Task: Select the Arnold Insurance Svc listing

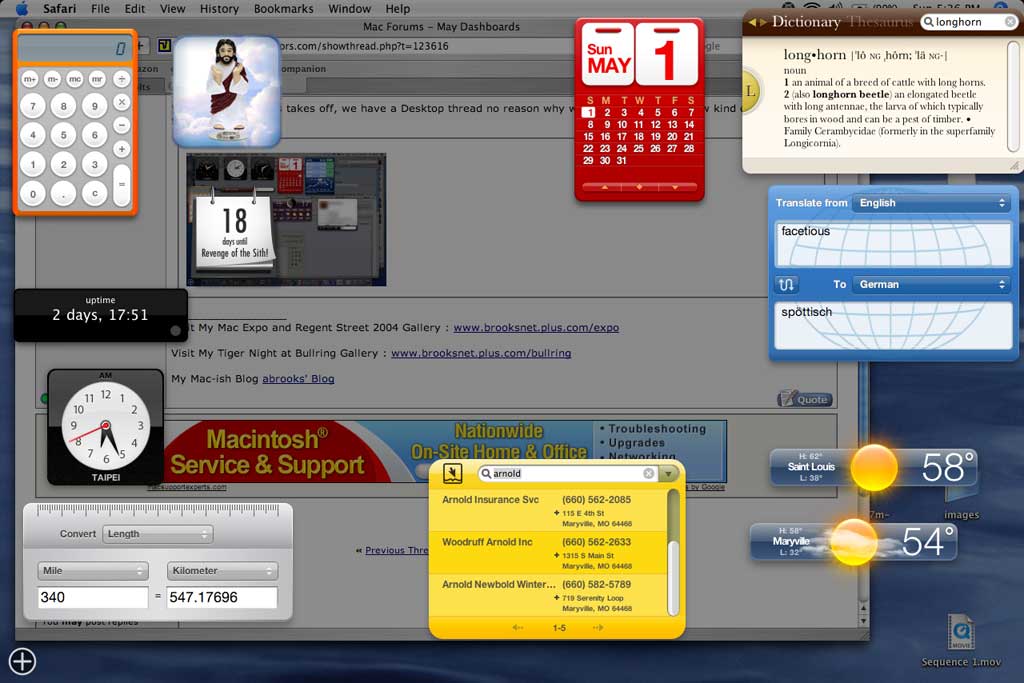Action: click(549, 511)
